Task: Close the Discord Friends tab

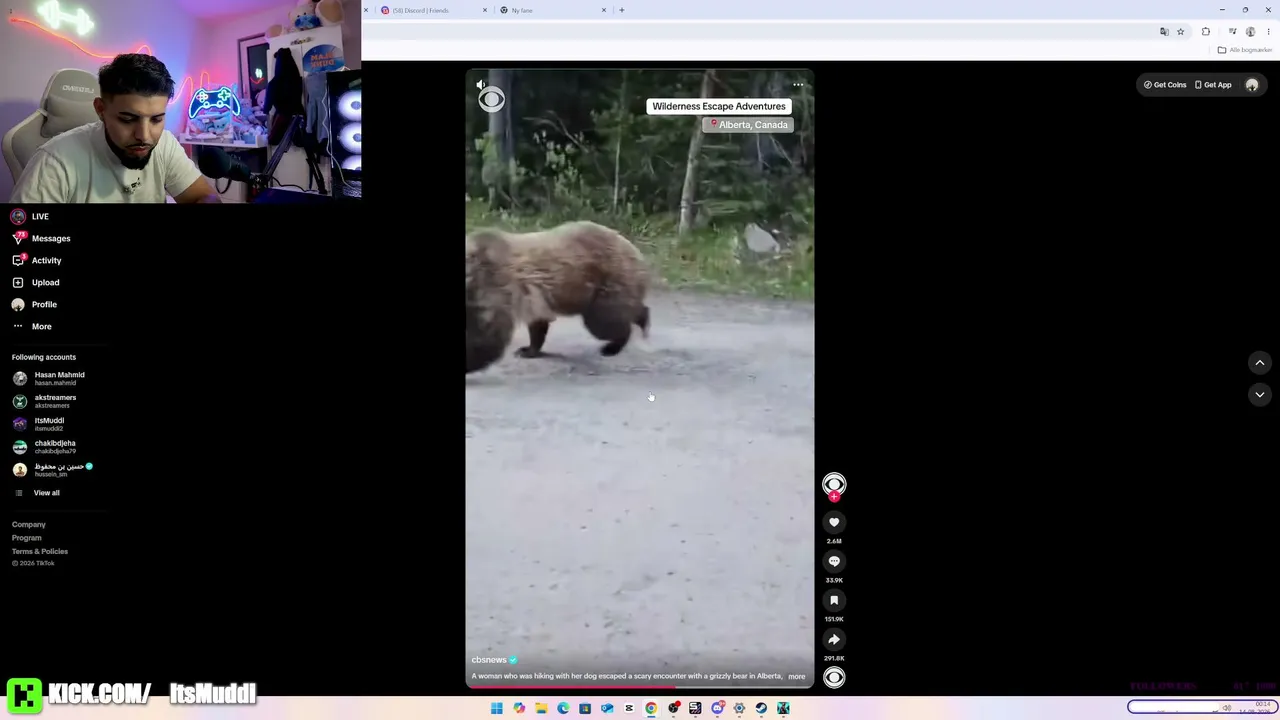Action: point(485,10)
